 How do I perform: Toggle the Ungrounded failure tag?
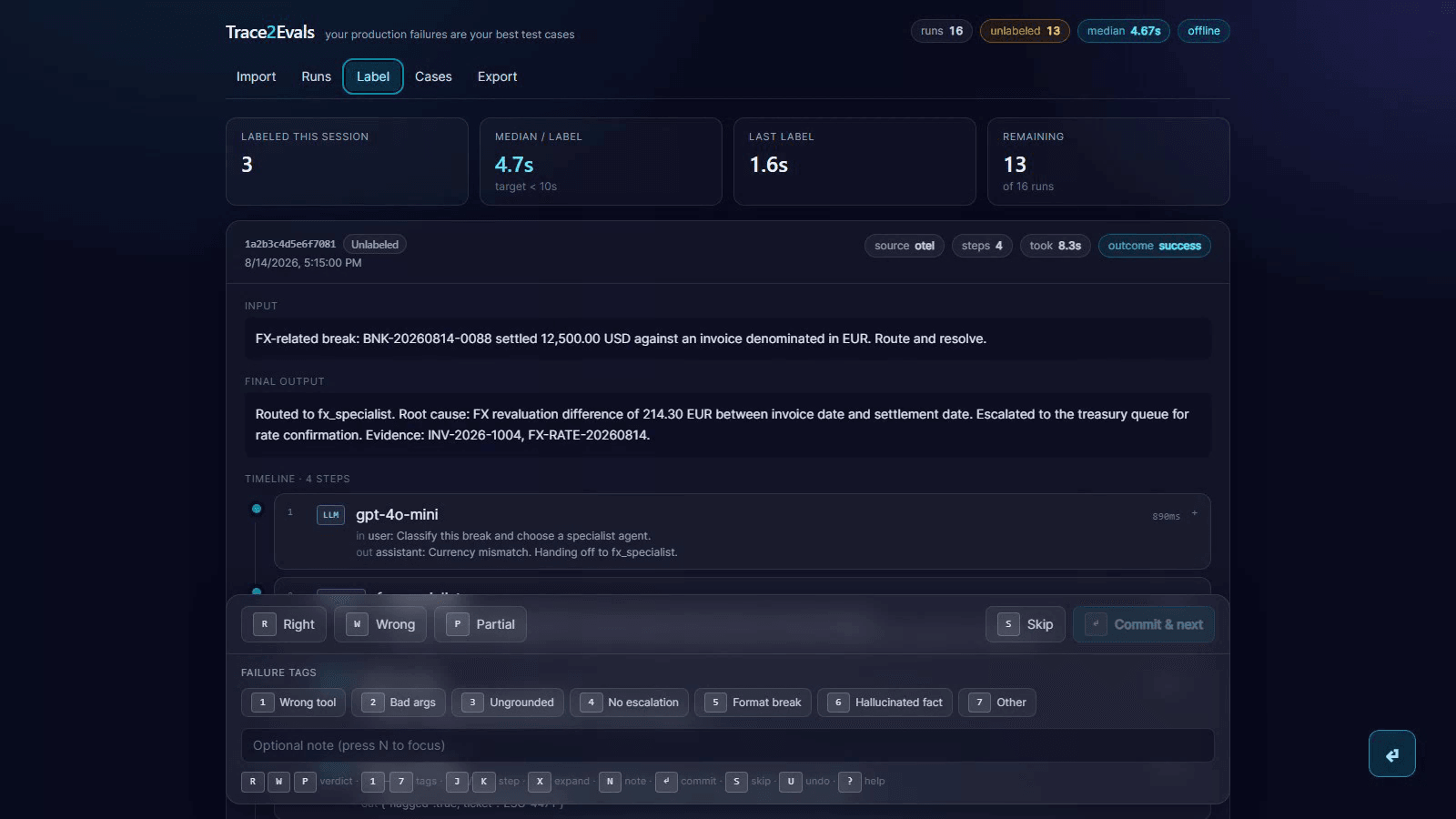(x=508, y=703)
